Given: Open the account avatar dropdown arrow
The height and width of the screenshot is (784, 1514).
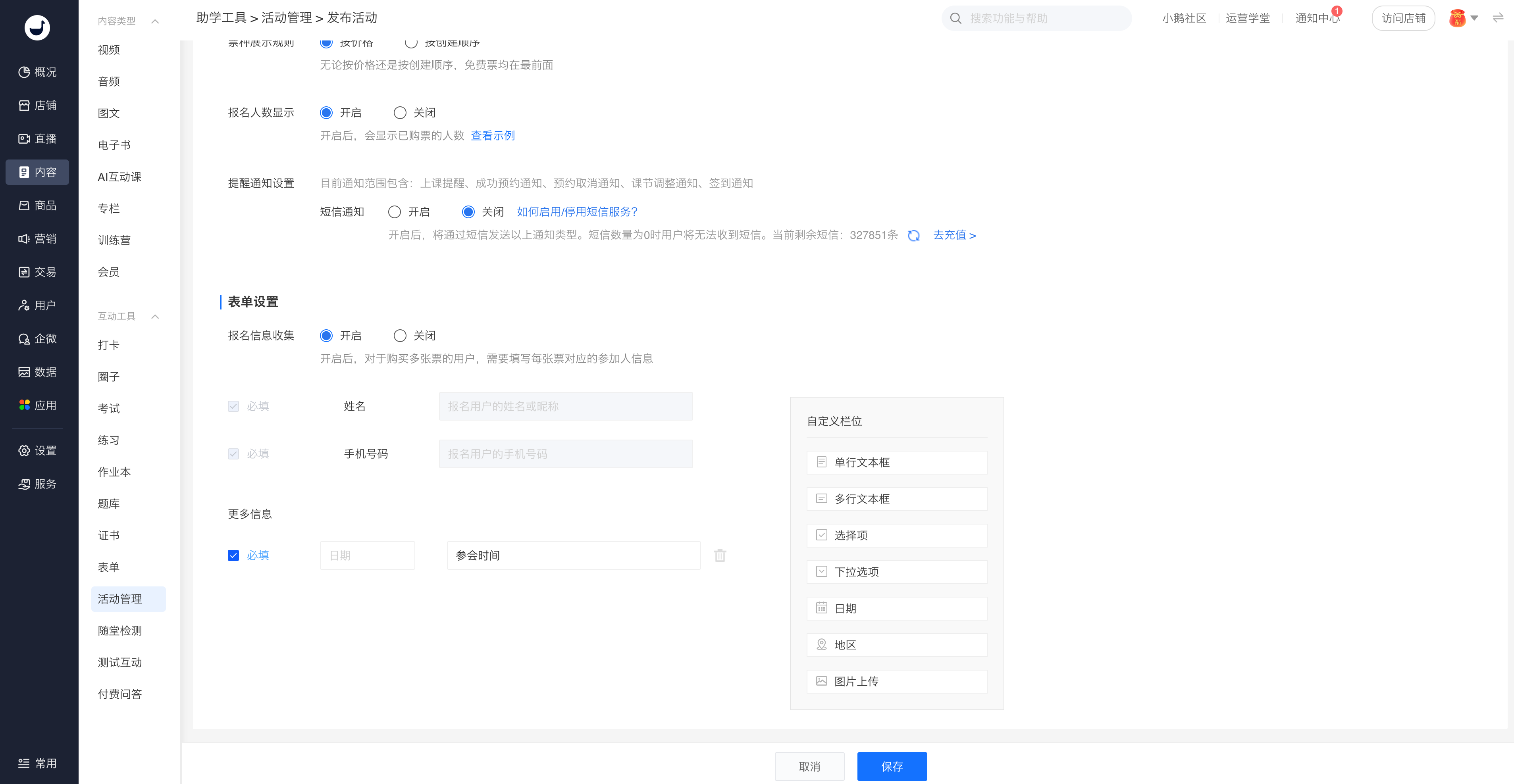Looking at the screenshot, I should (x=1475, y=18).
